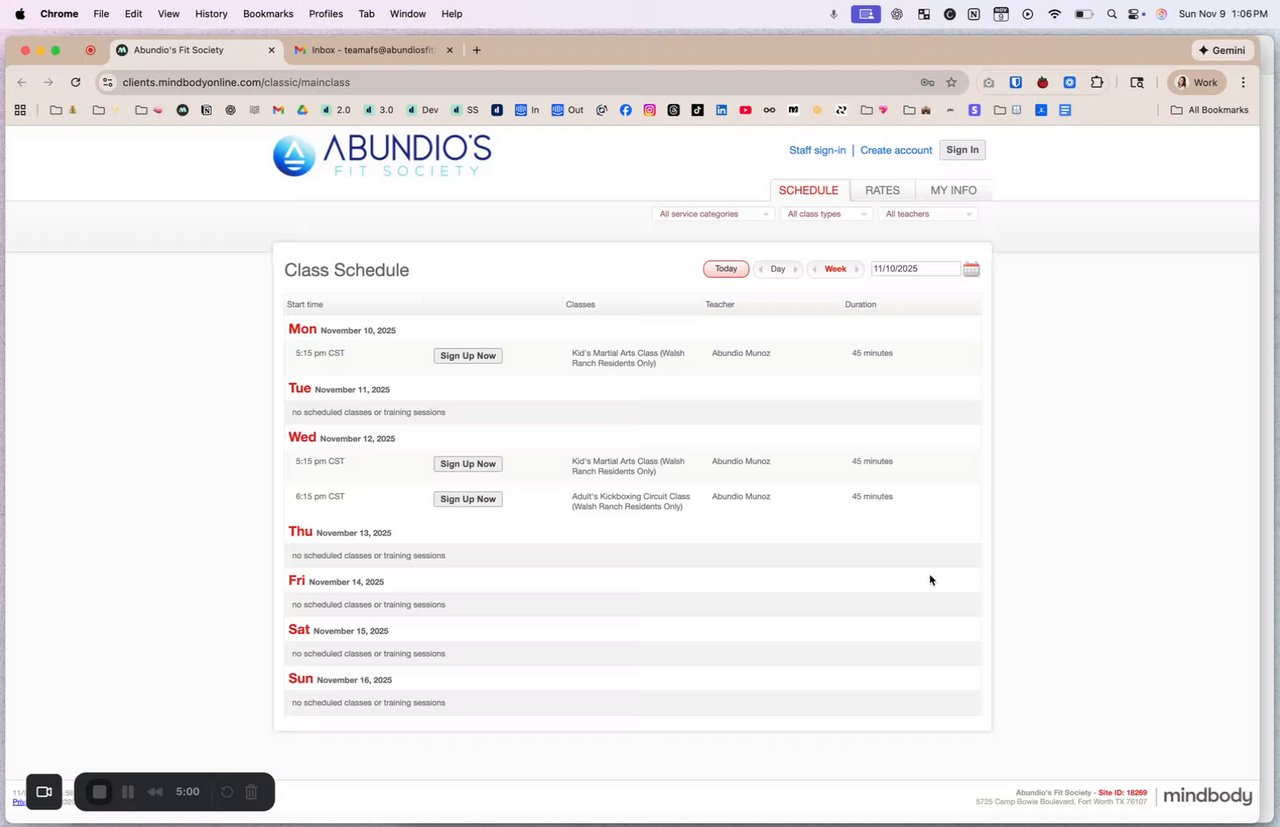The image size is (1280, 827).
Task: Go to previous week using Week left arrow
Action: pyautogui.click(x=815, y=270)
